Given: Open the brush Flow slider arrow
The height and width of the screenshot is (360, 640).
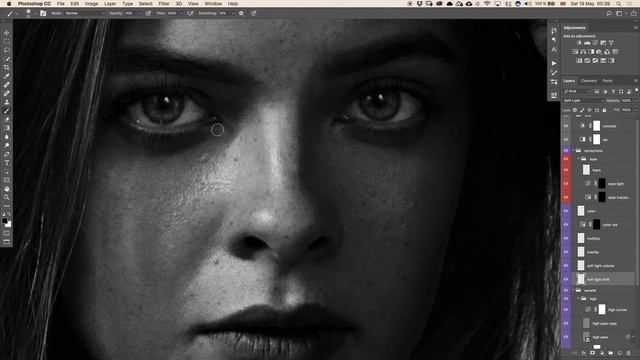Looking at the screenshot, I should [182, 13].
